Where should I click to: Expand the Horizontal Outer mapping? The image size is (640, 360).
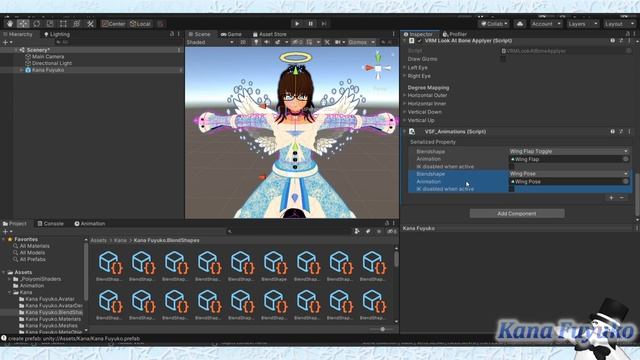click(x=404, y=95)
